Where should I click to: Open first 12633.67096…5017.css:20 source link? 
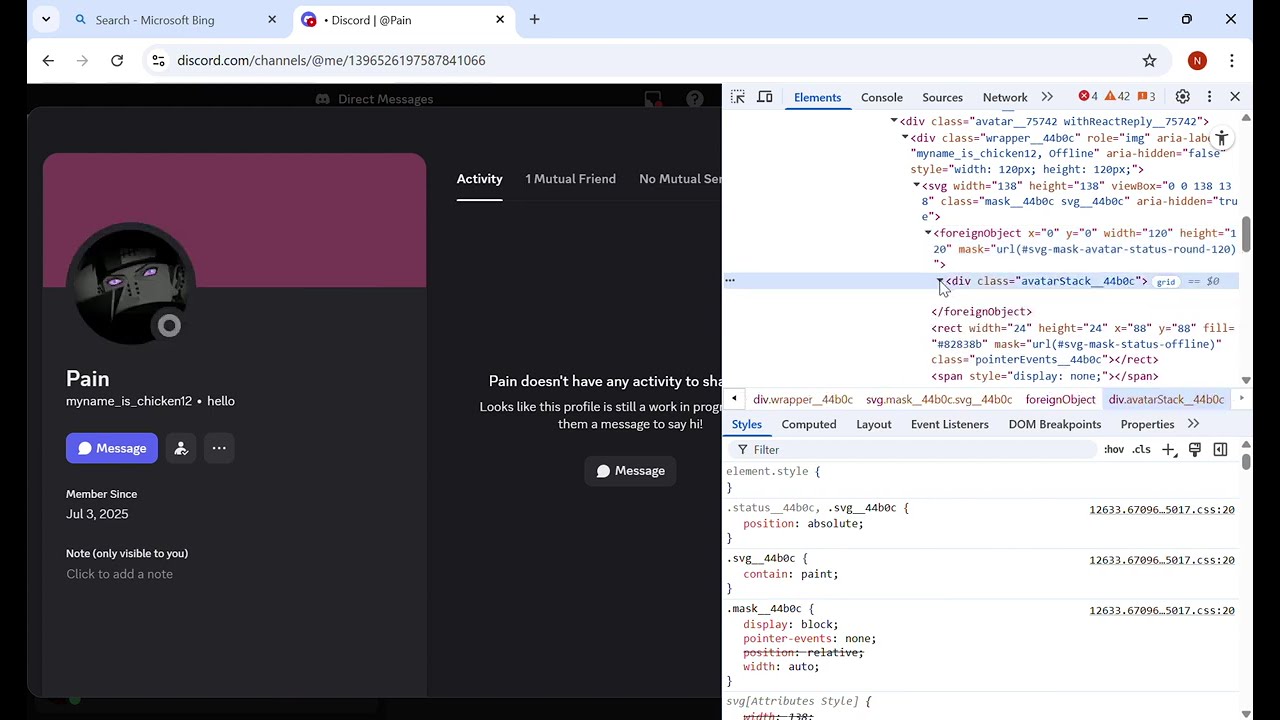[x=1162, y=510]
